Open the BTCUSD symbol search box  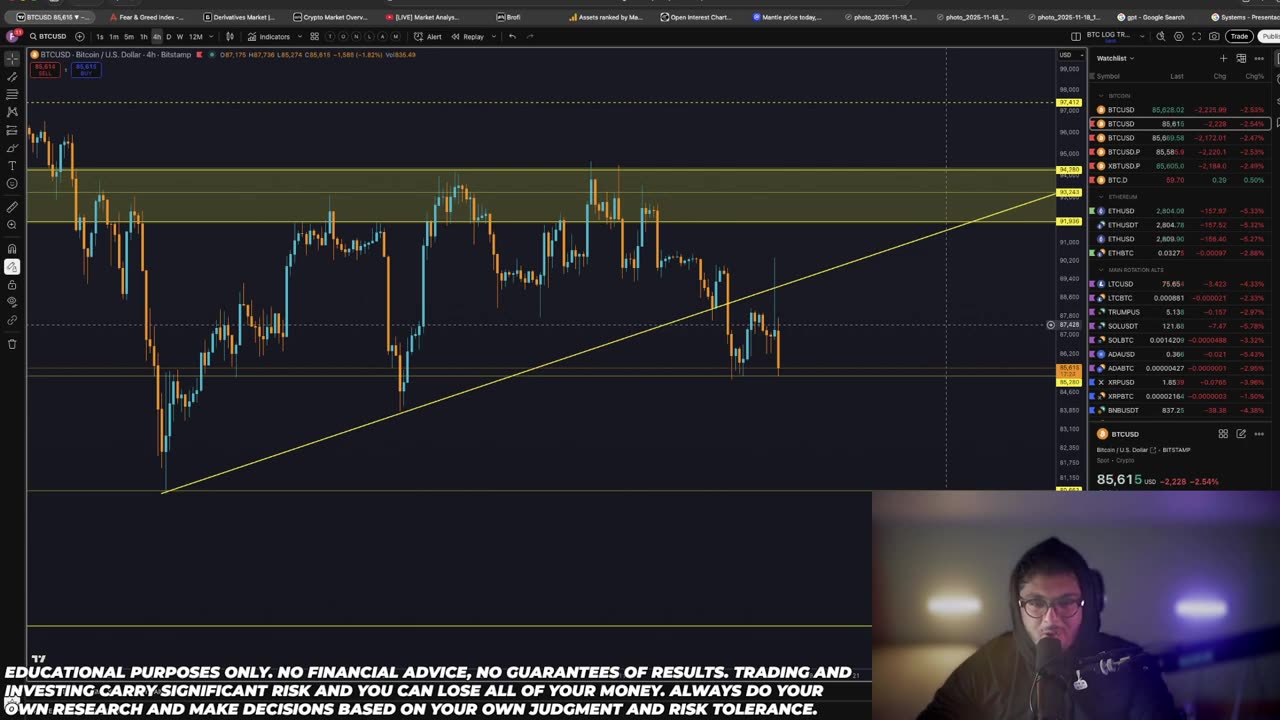pos(47,36)
